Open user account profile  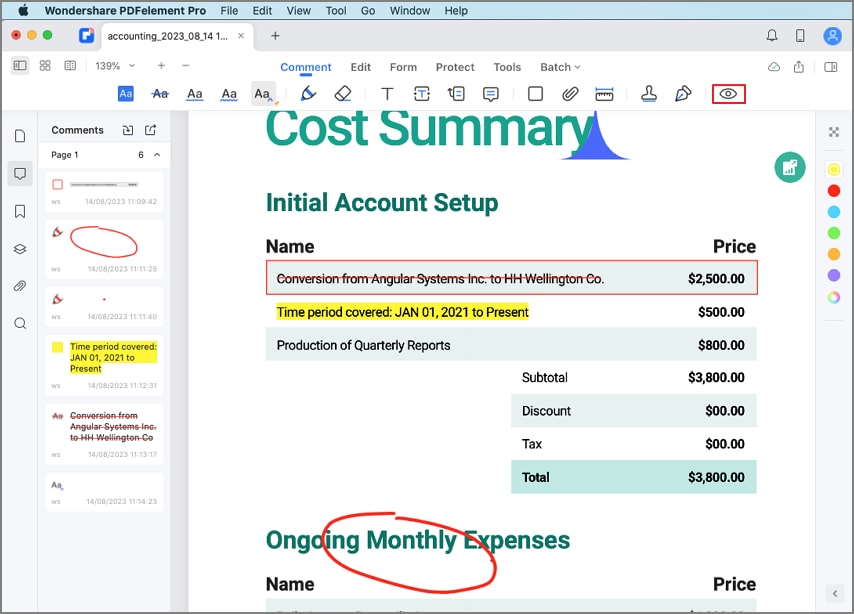(832, 36)
